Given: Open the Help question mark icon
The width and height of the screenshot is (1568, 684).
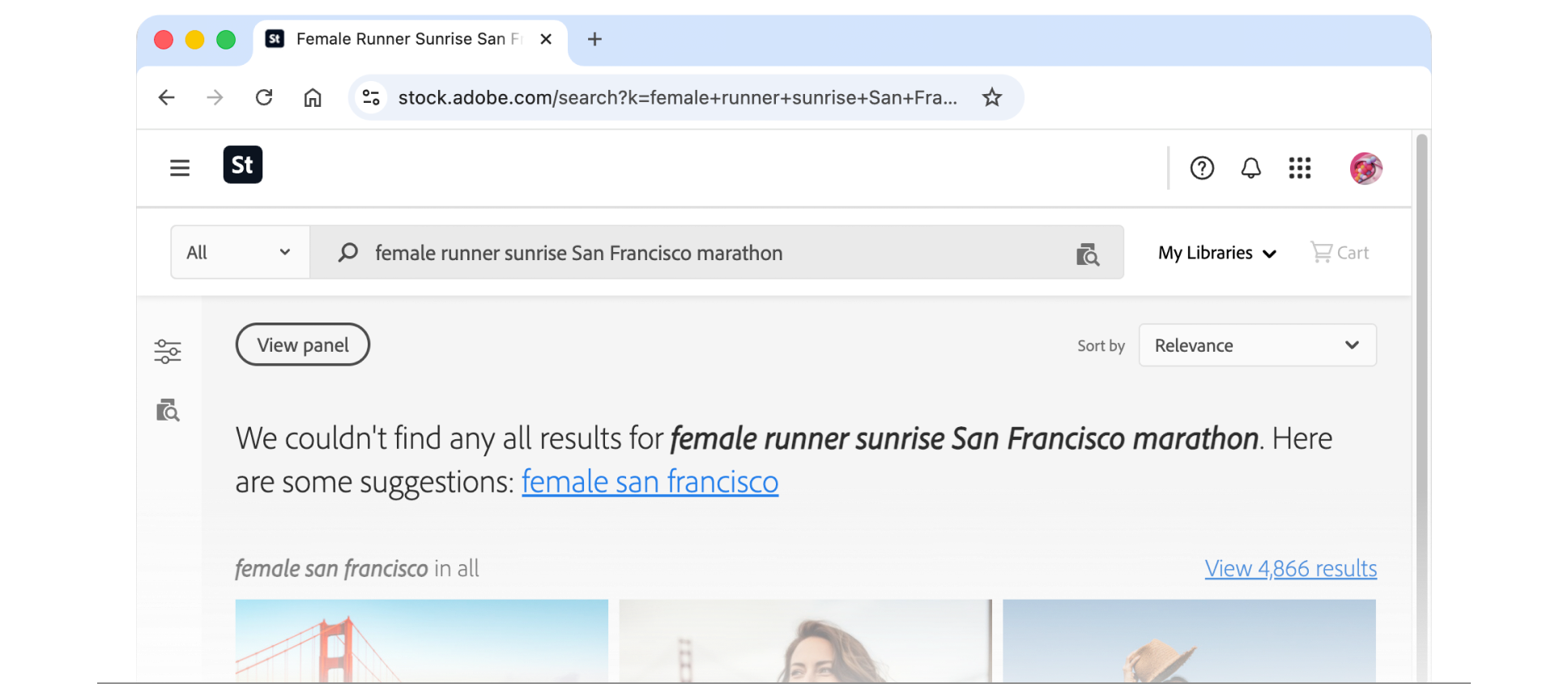Looking at the screenshot, I should pyautogui.click(x=1201, y=169).
